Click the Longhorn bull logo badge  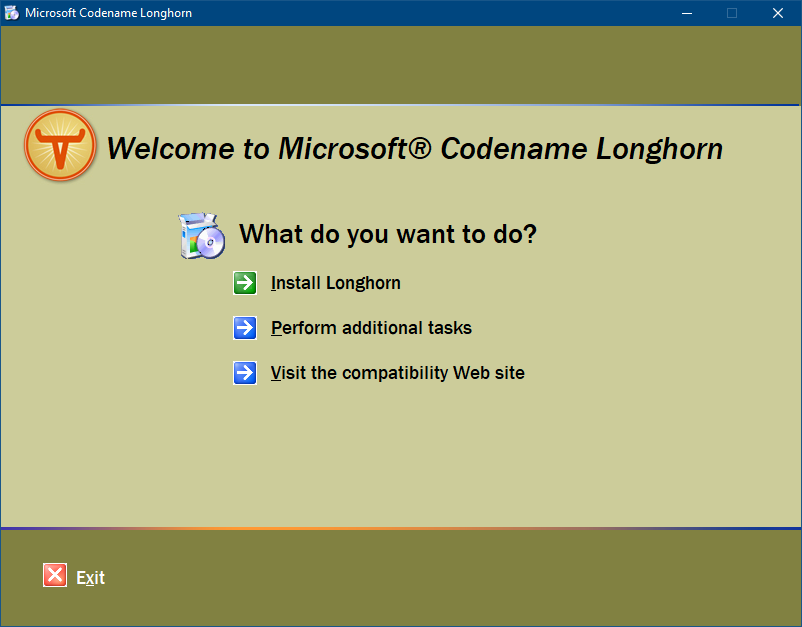(x=60, y=145)
